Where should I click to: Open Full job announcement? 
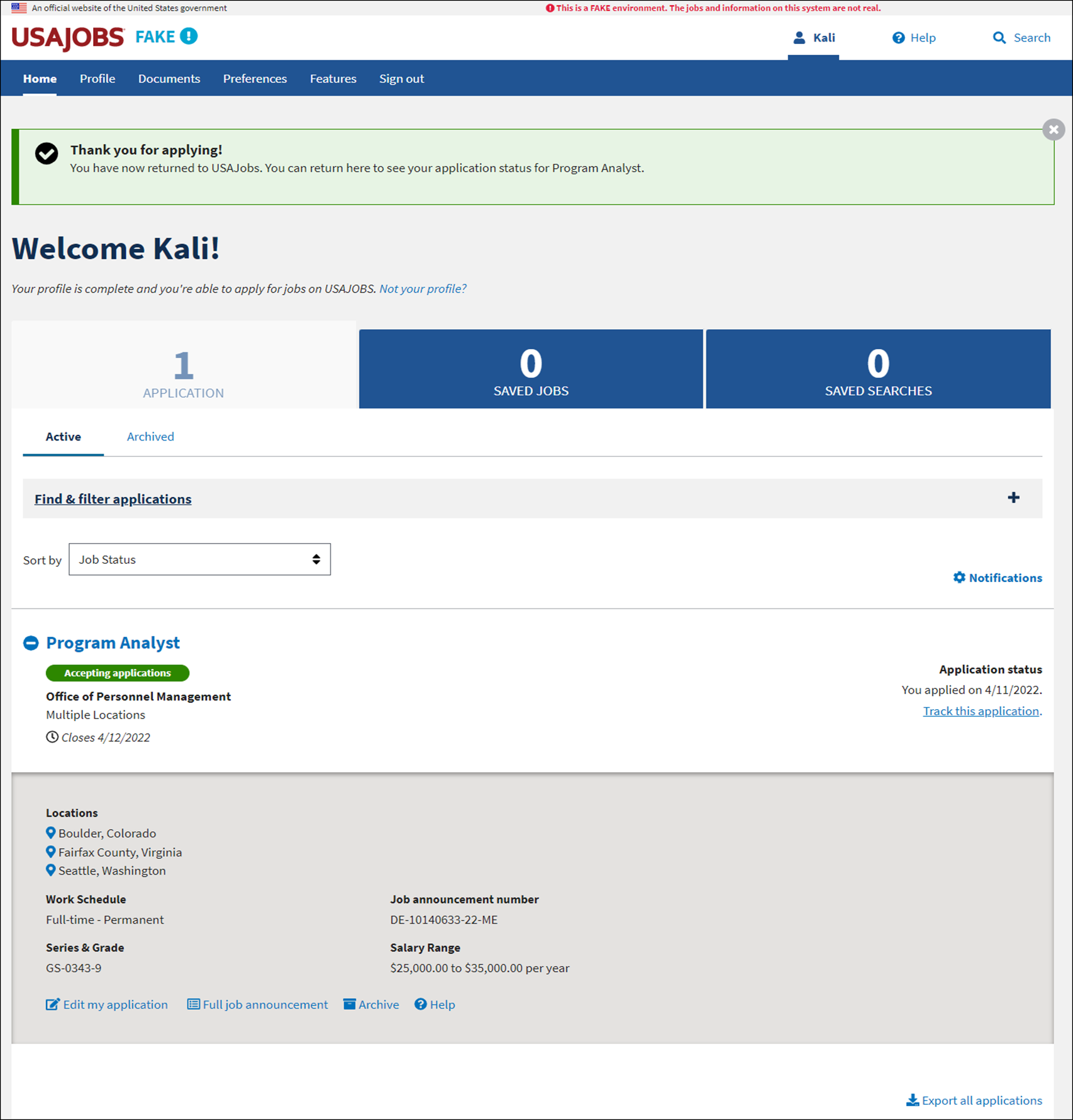pyautogui.click(x=258, y=1004)
